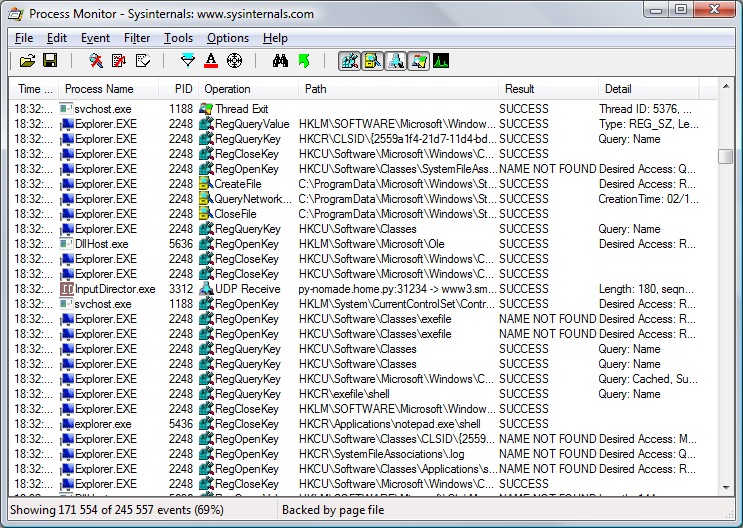The width and height of the screenshot is (743, 528).
Task: Click the CloseFile operation icon
Action: pos(206,214)
